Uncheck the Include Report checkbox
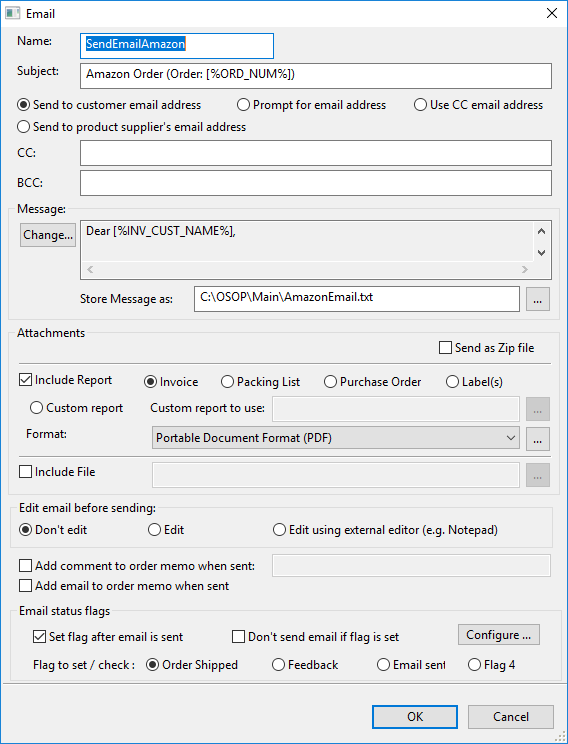 (25, 380)
